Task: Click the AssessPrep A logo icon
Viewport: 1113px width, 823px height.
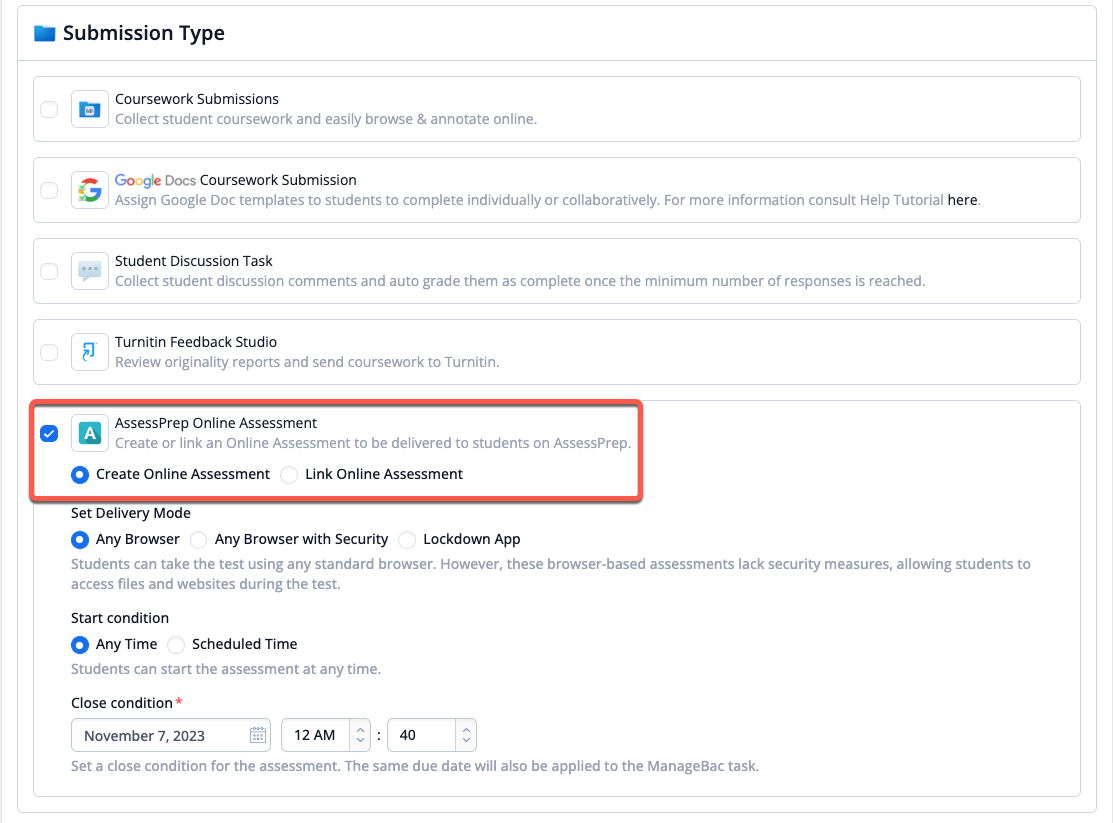Action: click(x=89, y=433)
